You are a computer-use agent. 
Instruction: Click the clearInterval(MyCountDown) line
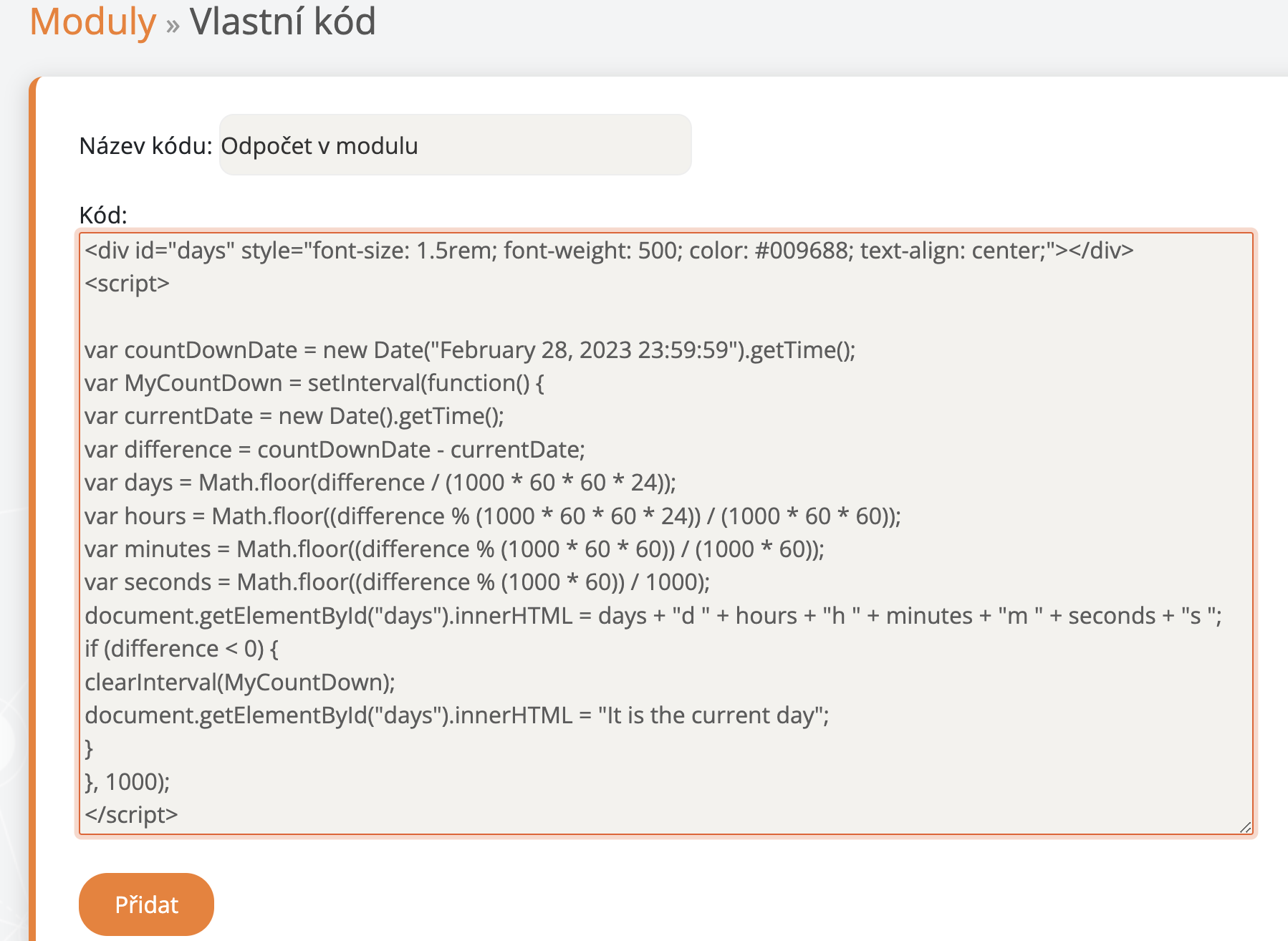239,682
